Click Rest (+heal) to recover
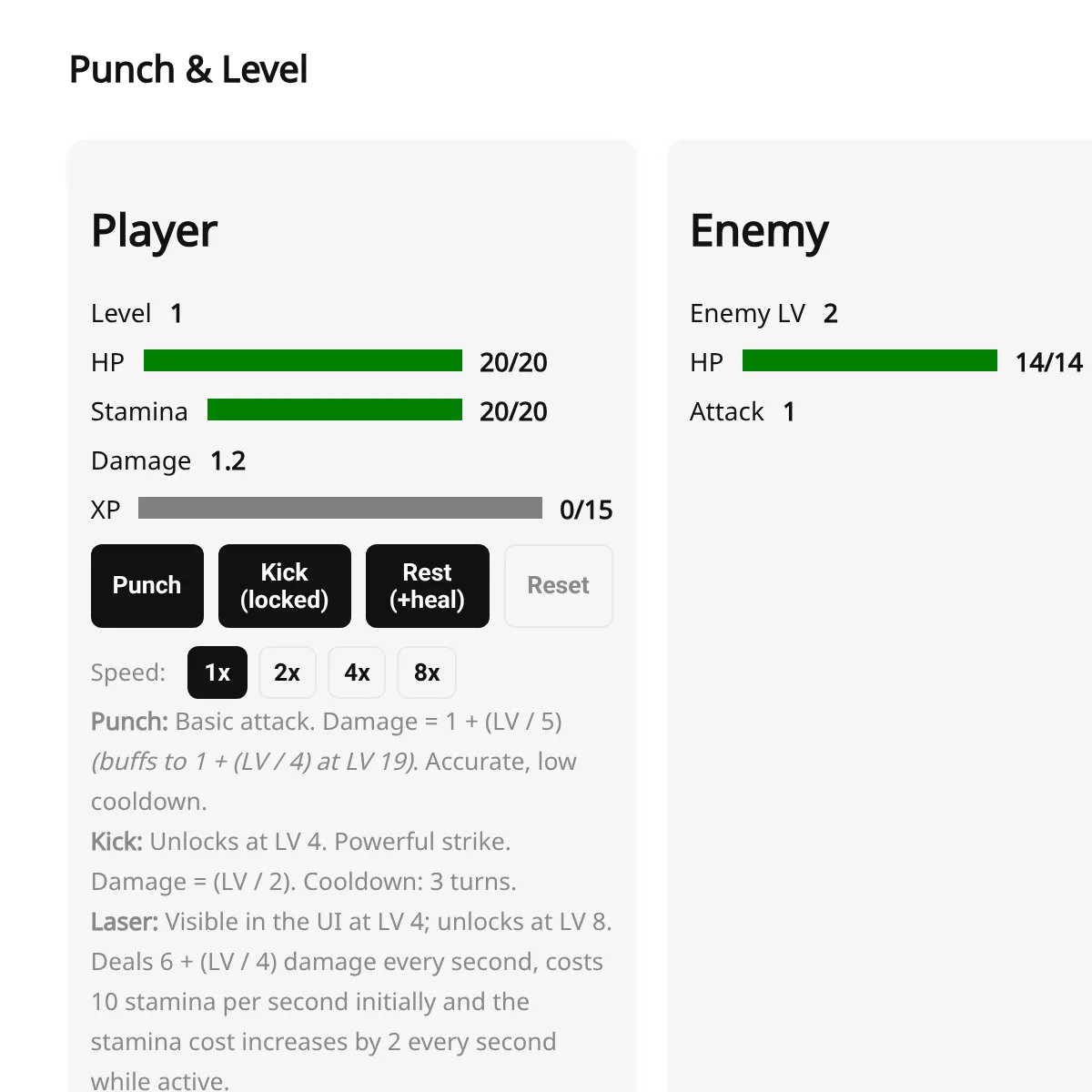This screenshot has width=1092, height=1092. pyautogui.click(x=428, y=586)
